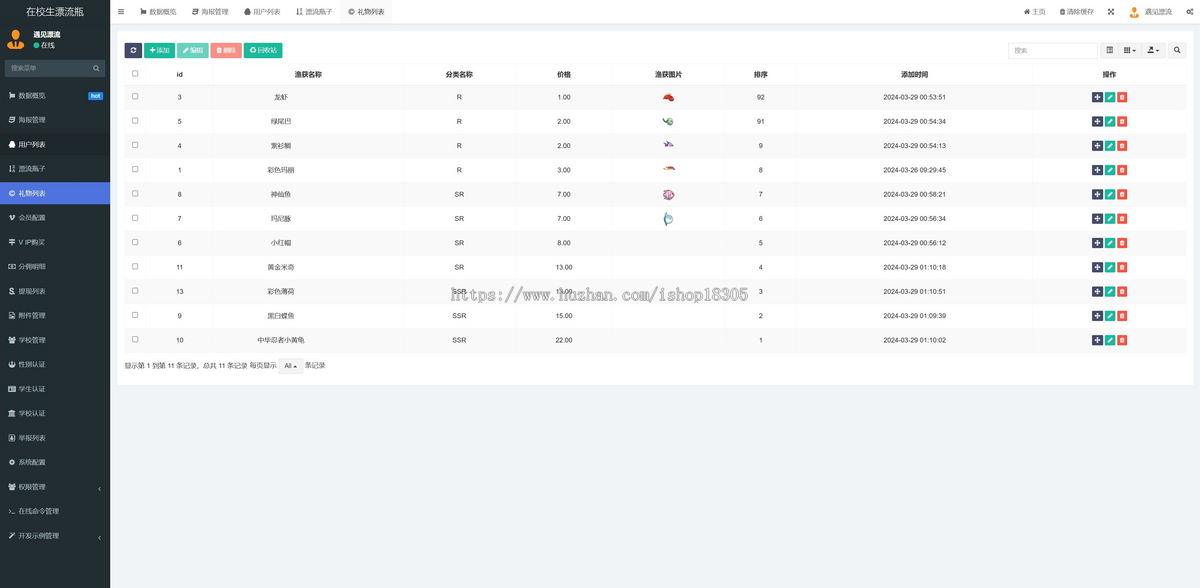Viewport: 1200px width, 588px height.
Task: Click the edit pencil icon for 神仙鱼
Action: (1110, 194)
